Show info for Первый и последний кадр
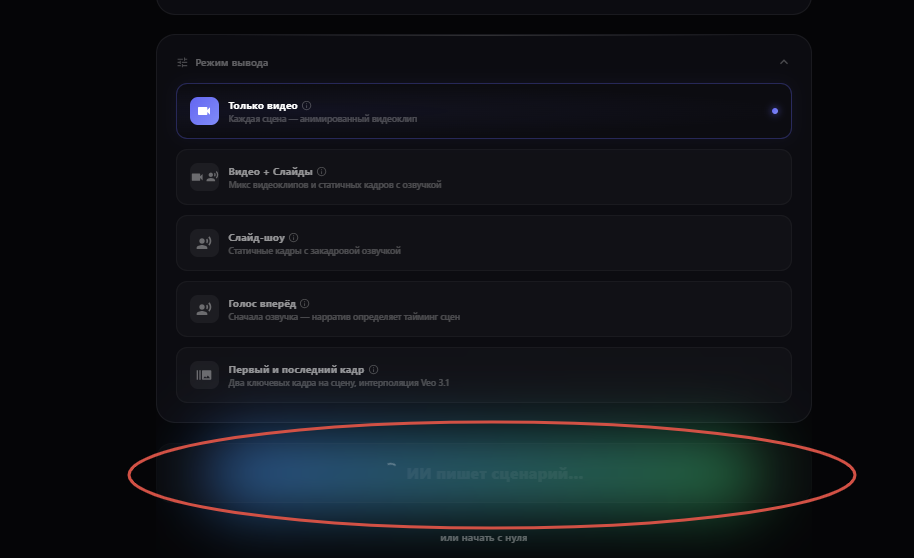 click(x=374, y=369)
